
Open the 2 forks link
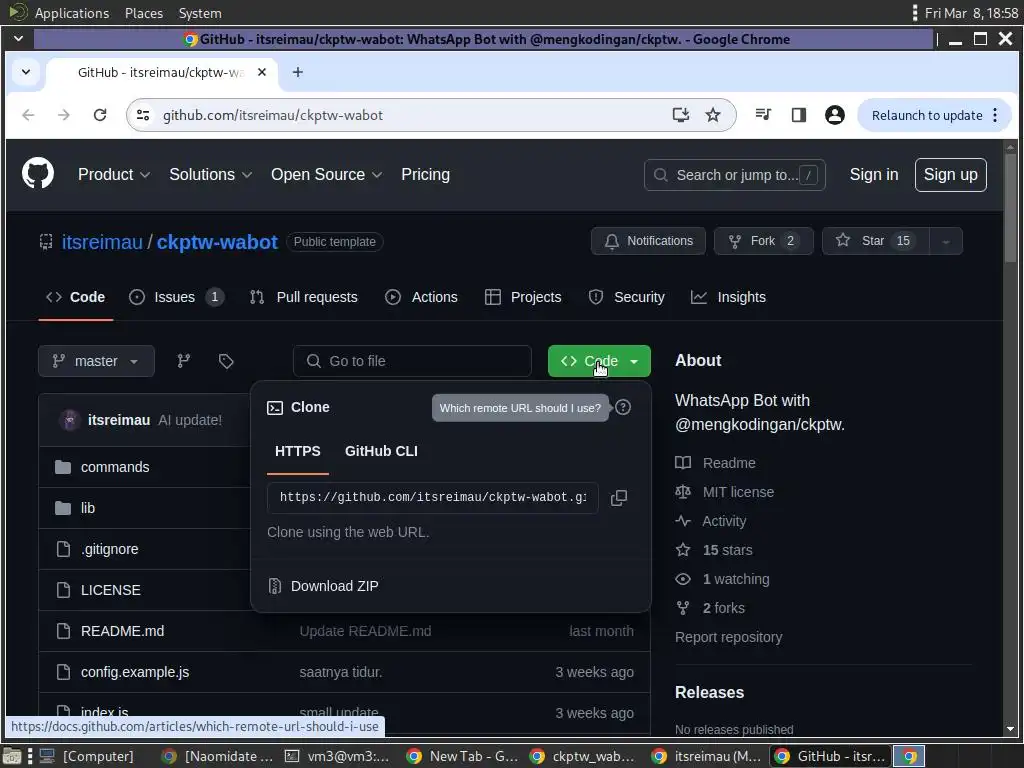(710, 608)
